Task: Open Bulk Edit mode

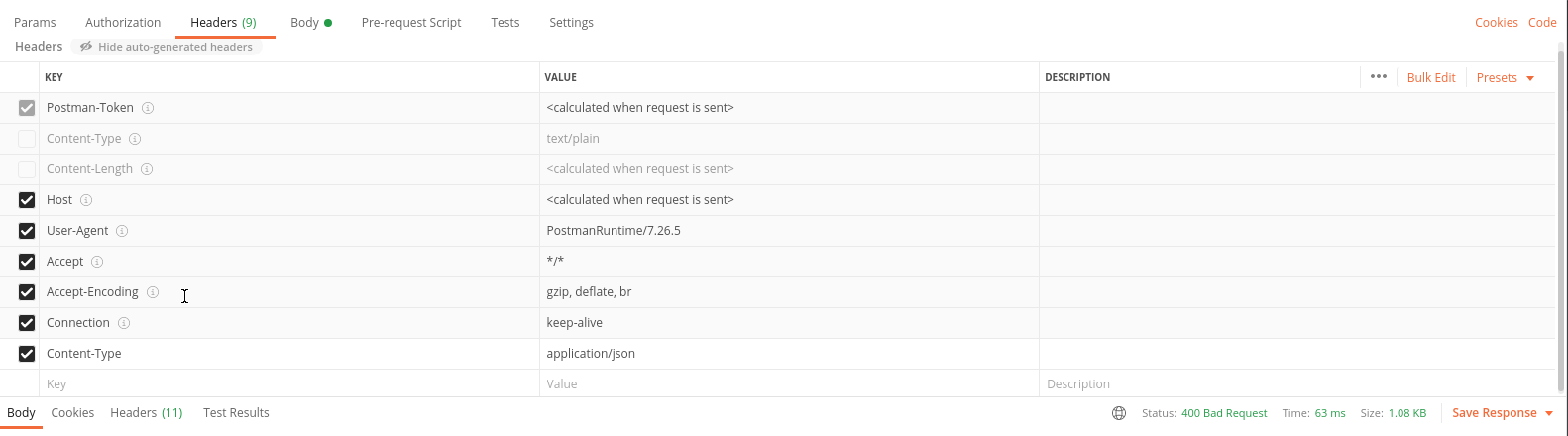Action: 1431,78
